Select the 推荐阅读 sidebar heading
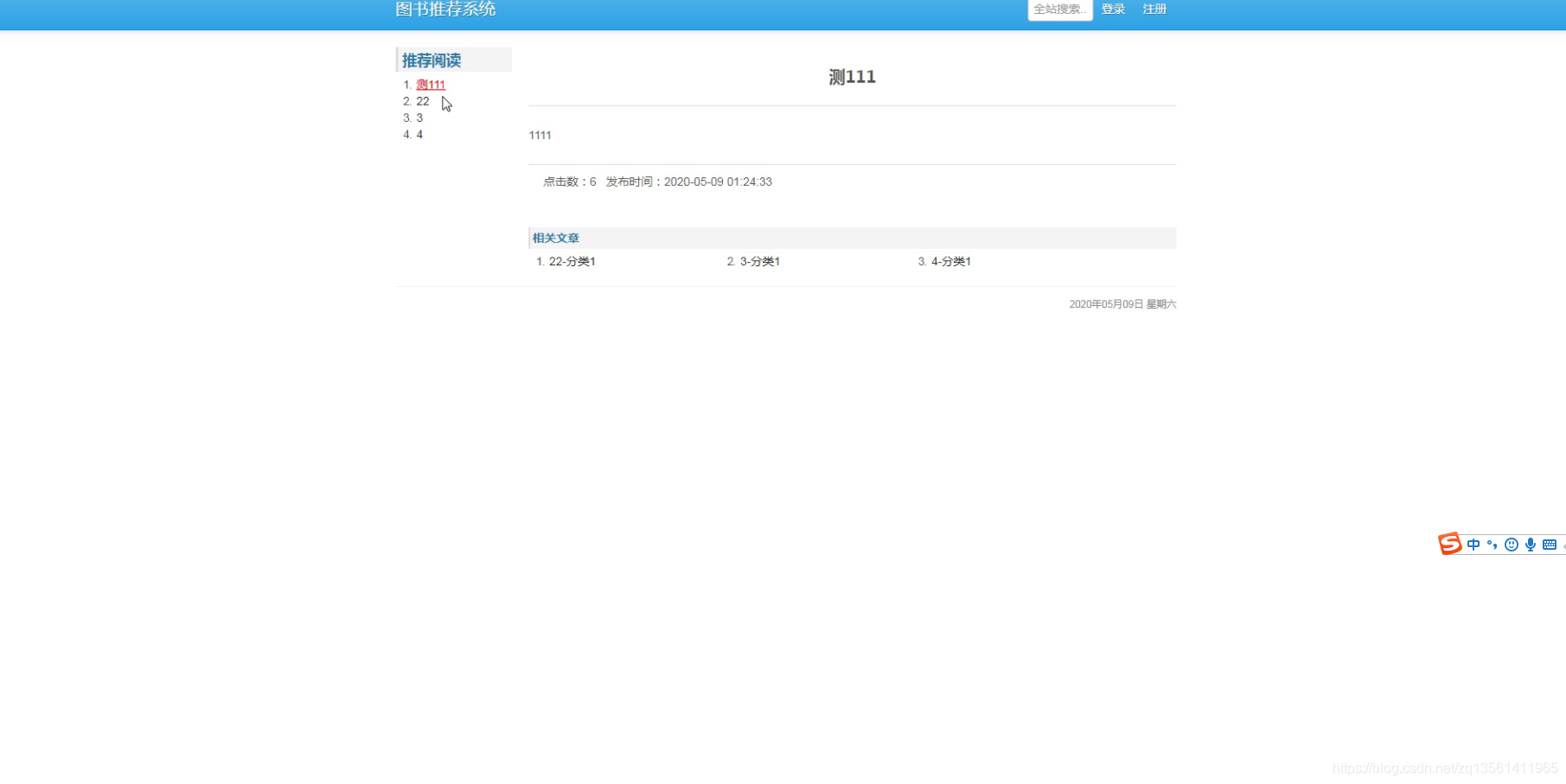This screenshot has height=784, width=1566. point(431,61)
